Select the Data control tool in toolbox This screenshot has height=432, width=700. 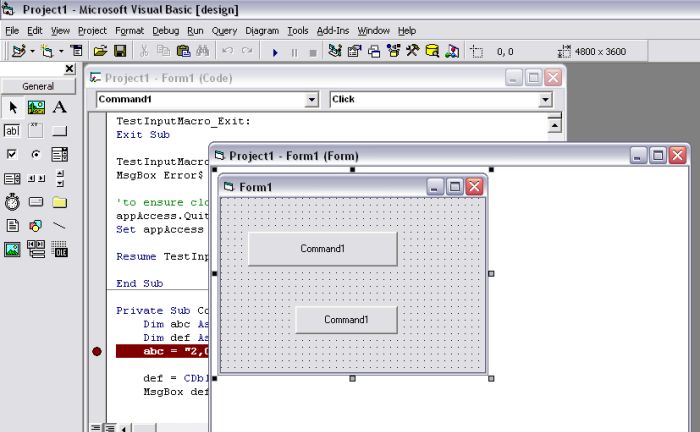click(x=36, y=249)
